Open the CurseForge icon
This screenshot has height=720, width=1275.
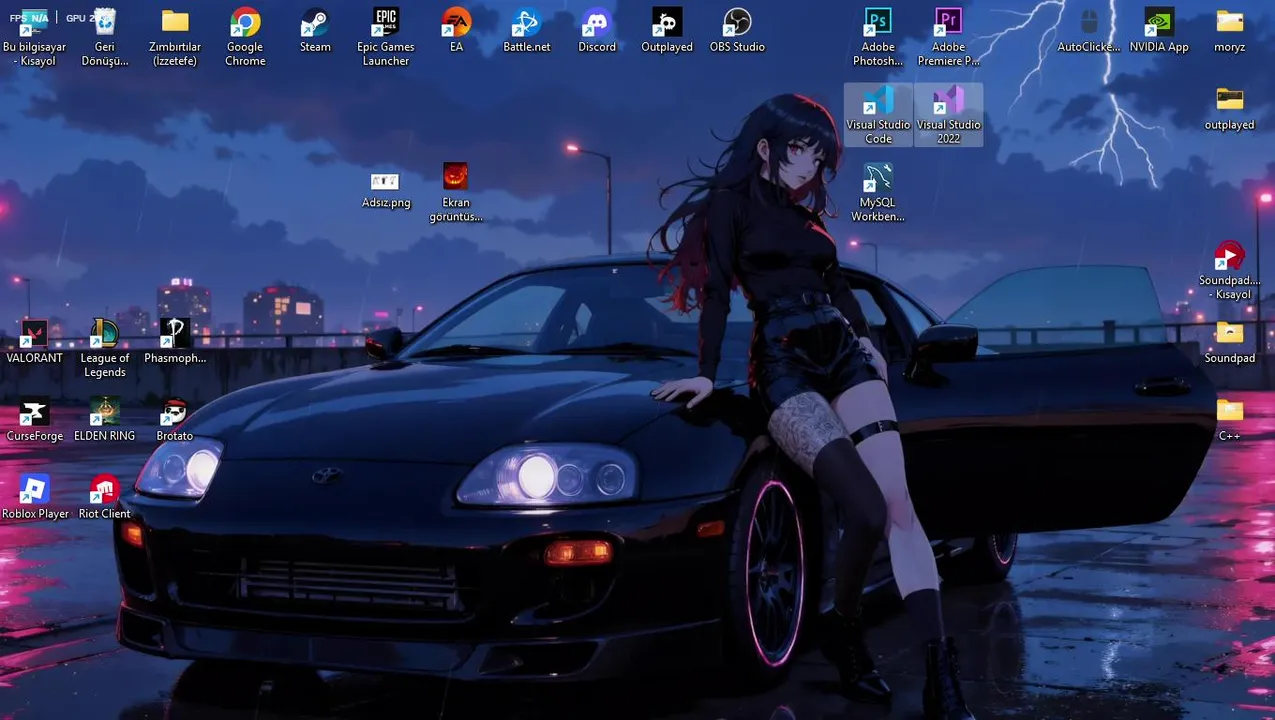(35, 420)
